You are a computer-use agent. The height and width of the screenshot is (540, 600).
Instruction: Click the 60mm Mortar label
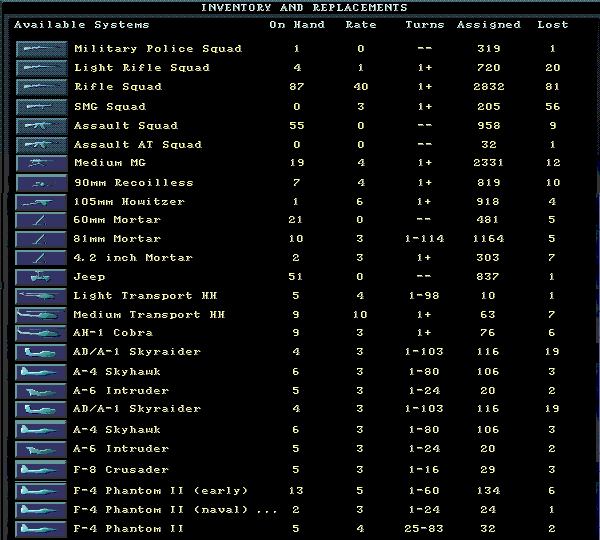point(117,220)
